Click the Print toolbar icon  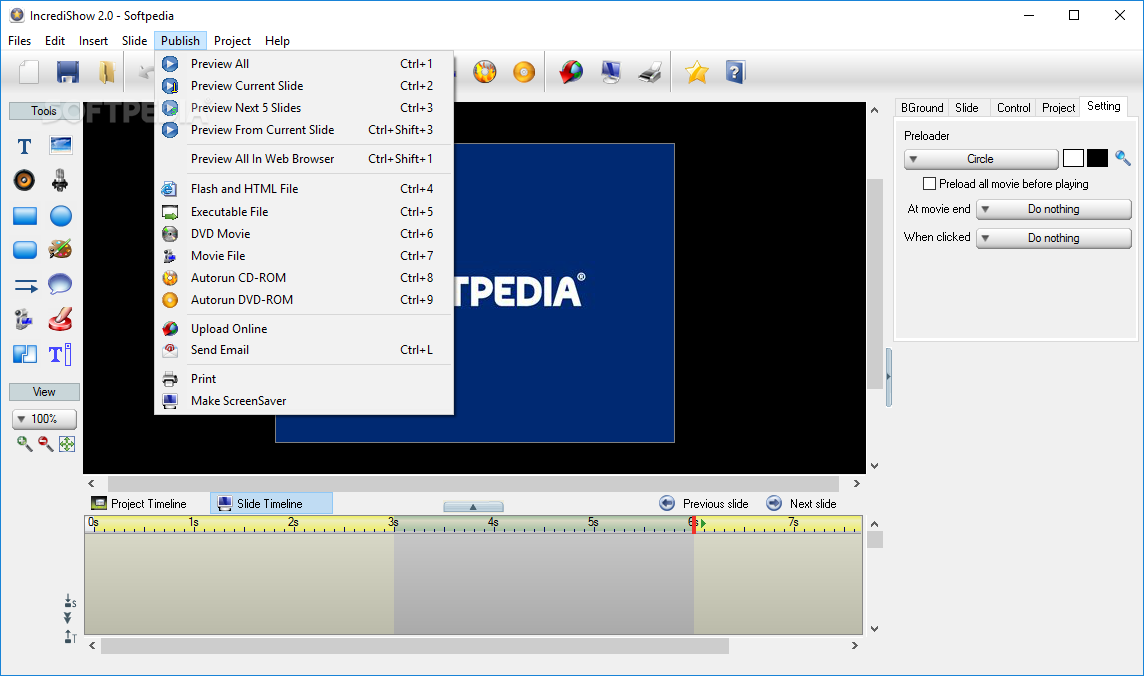pyautogui.click(x=649, y=71)
